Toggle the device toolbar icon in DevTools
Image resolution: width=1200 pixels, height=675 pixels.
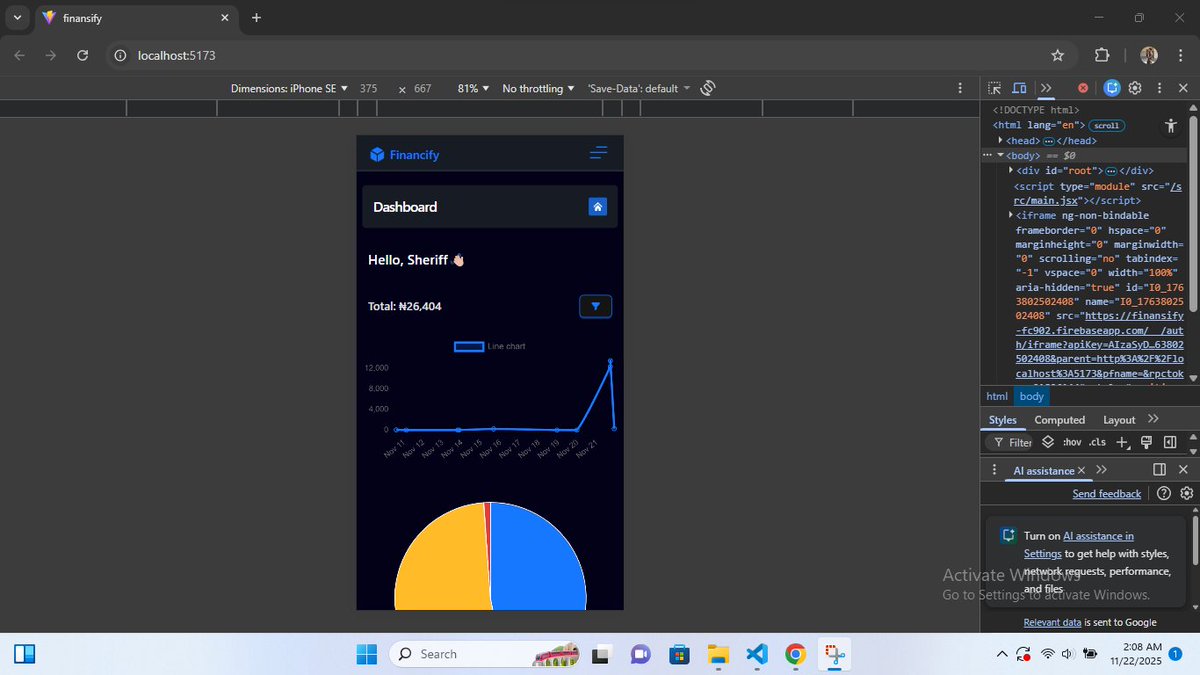1019,88
